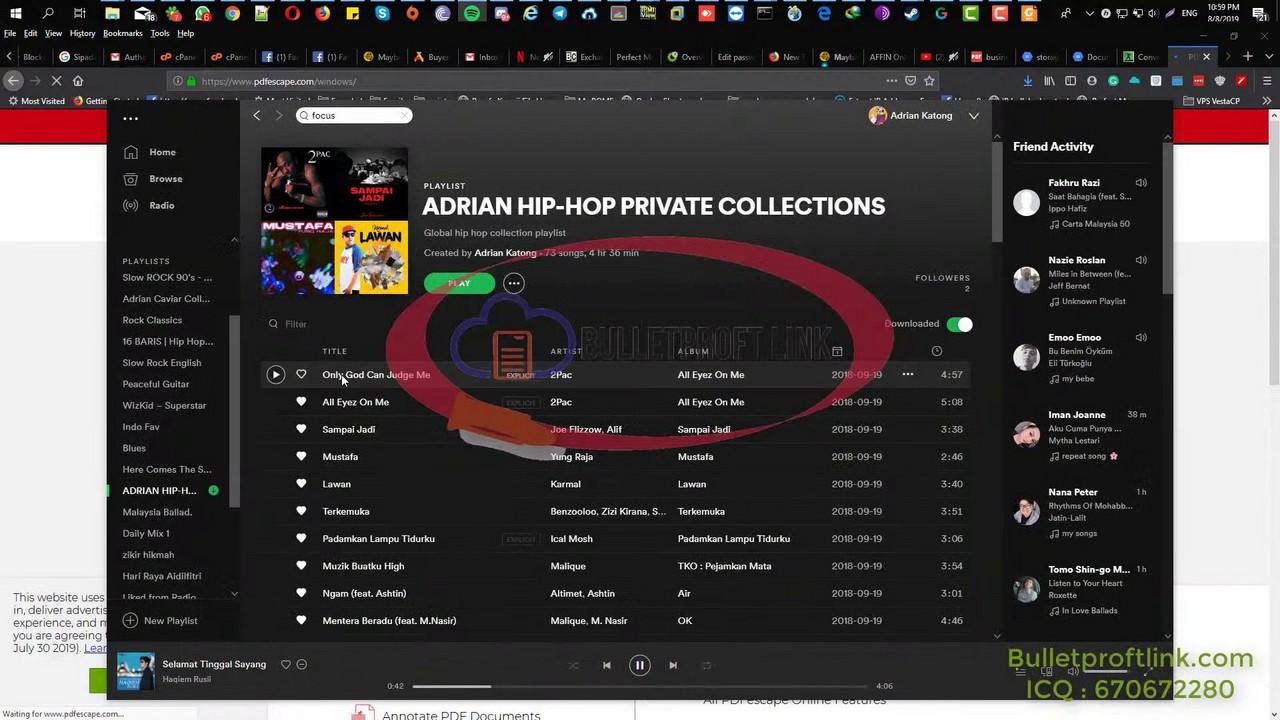Unlike the song Lawan
The image size is (1280, 720).
pos(301,484)
